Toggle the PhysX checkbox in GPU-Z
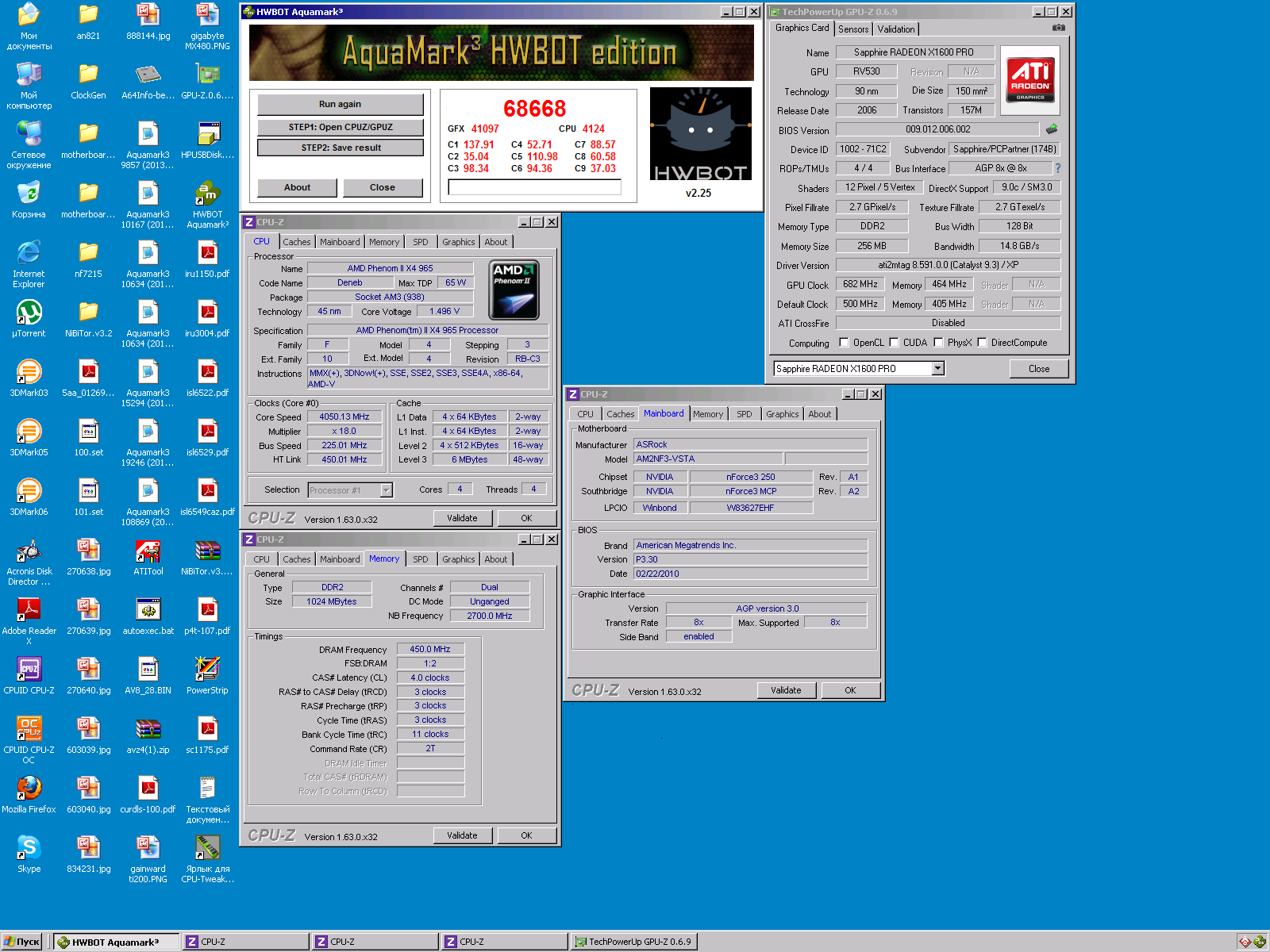Image resolution: width=1270 pixels, height=952 pixels. coord(939,343)
